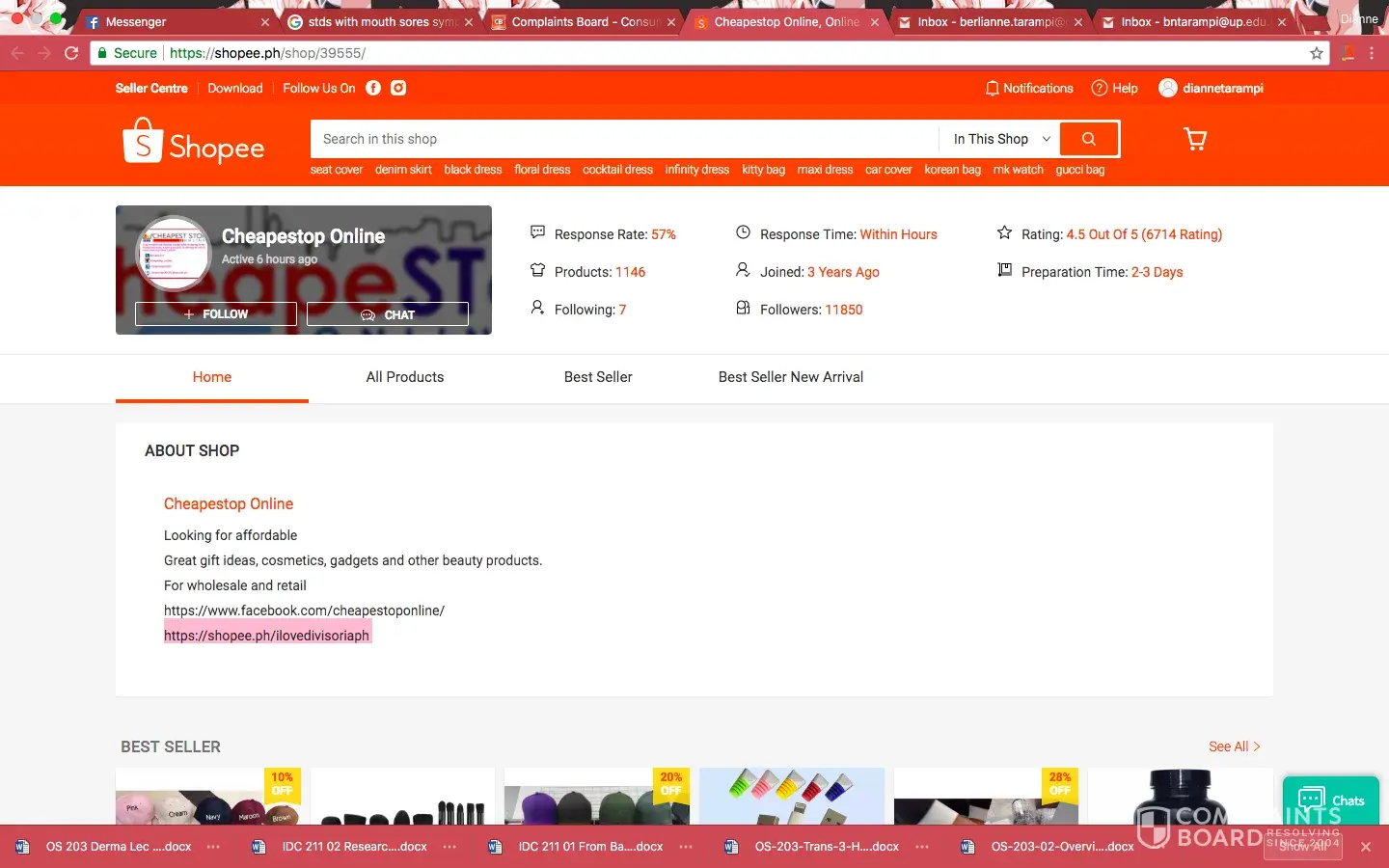
Task: Open the shopping cart icon
Action: pos(1195,140)
